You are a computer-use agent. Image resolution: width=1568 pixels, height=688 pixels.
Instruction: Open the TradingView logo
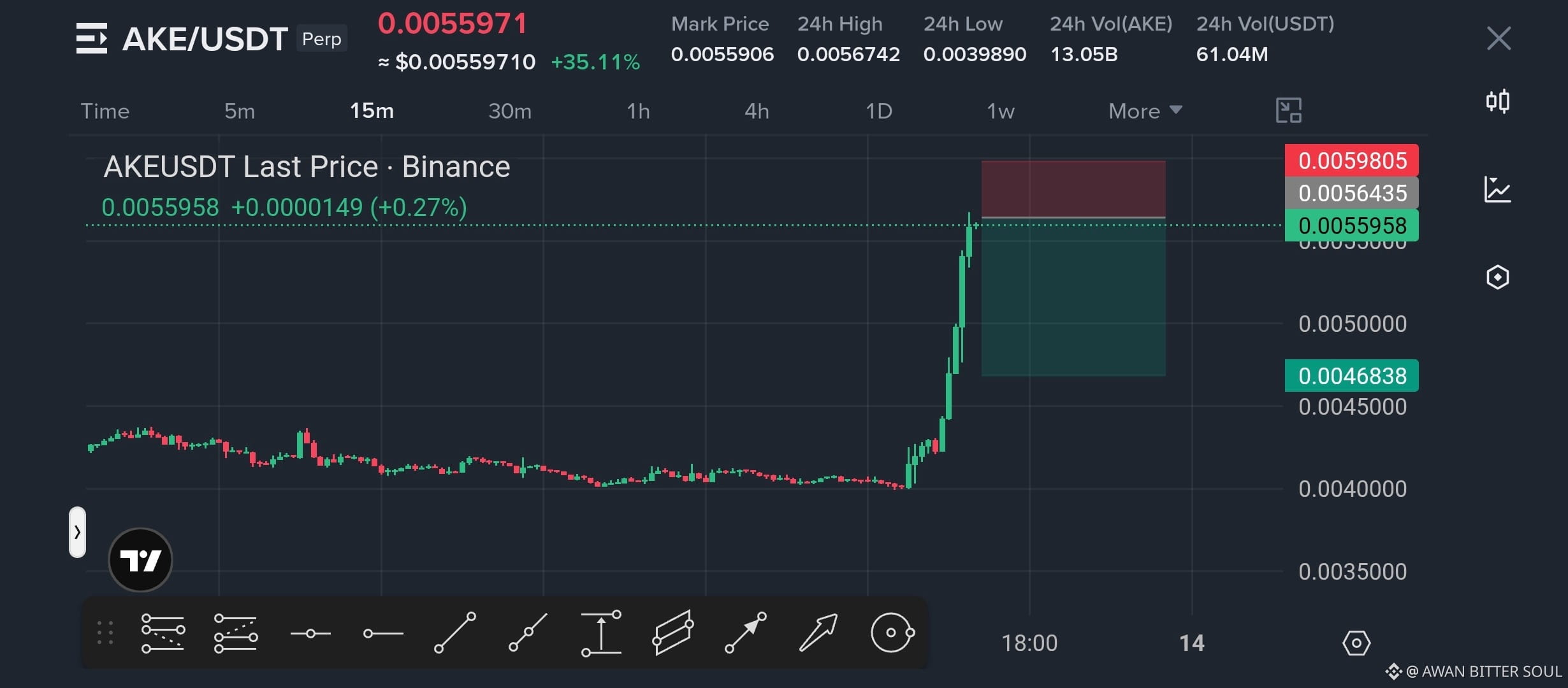140,560
